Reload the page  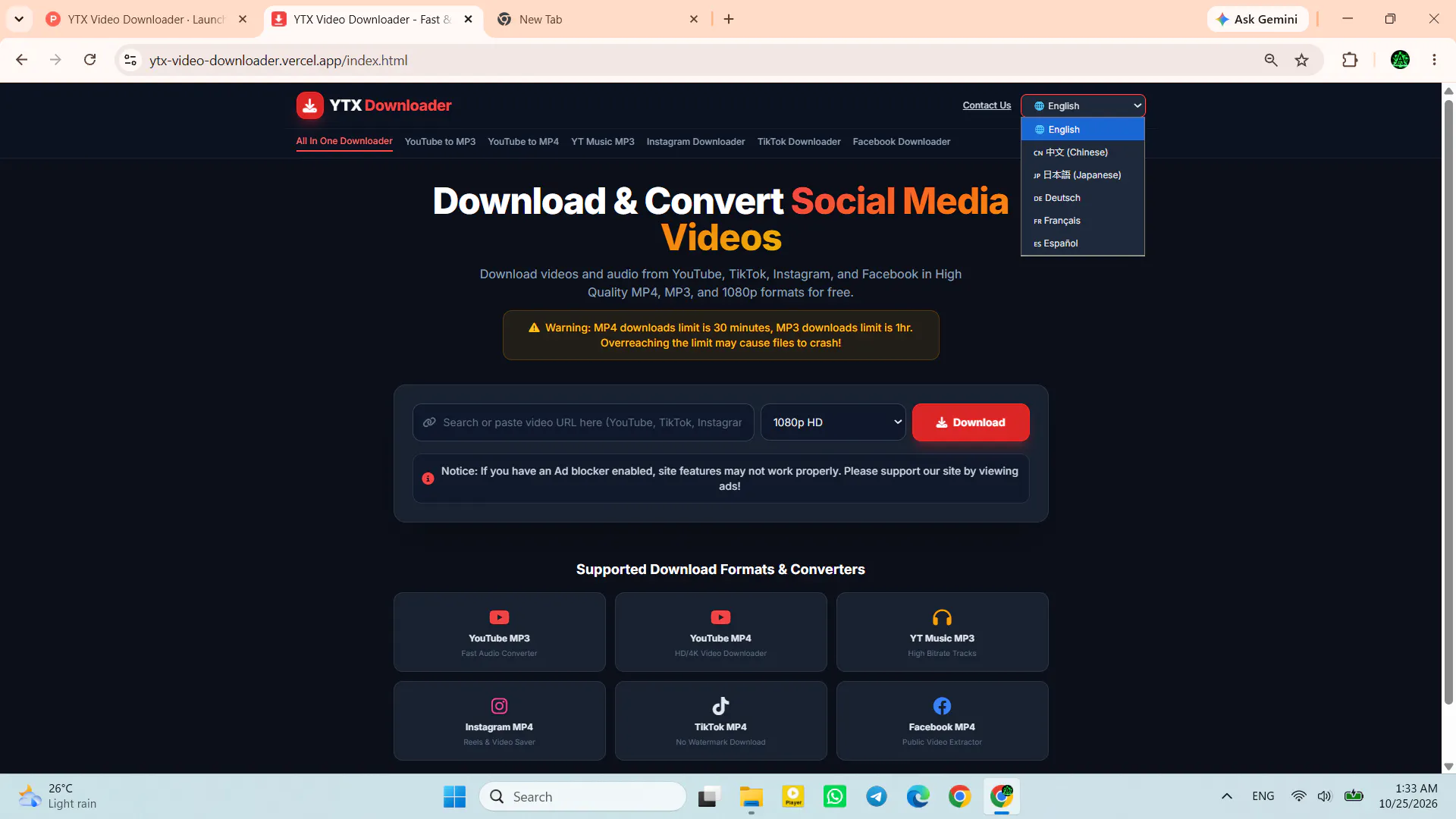89,60
